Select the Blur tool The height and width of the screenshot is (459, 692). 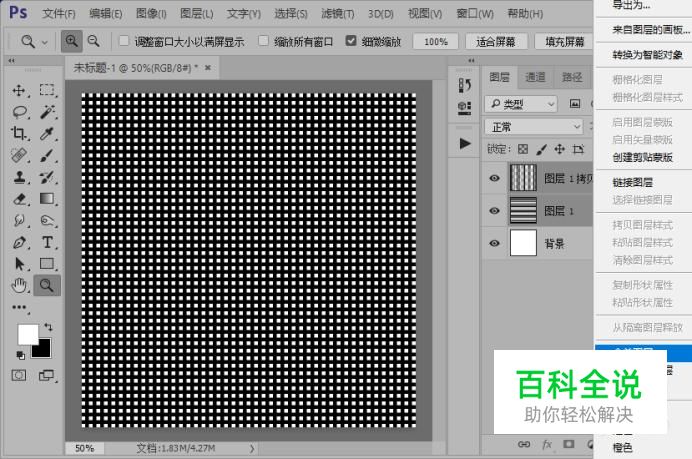click(x=19, y=220)
